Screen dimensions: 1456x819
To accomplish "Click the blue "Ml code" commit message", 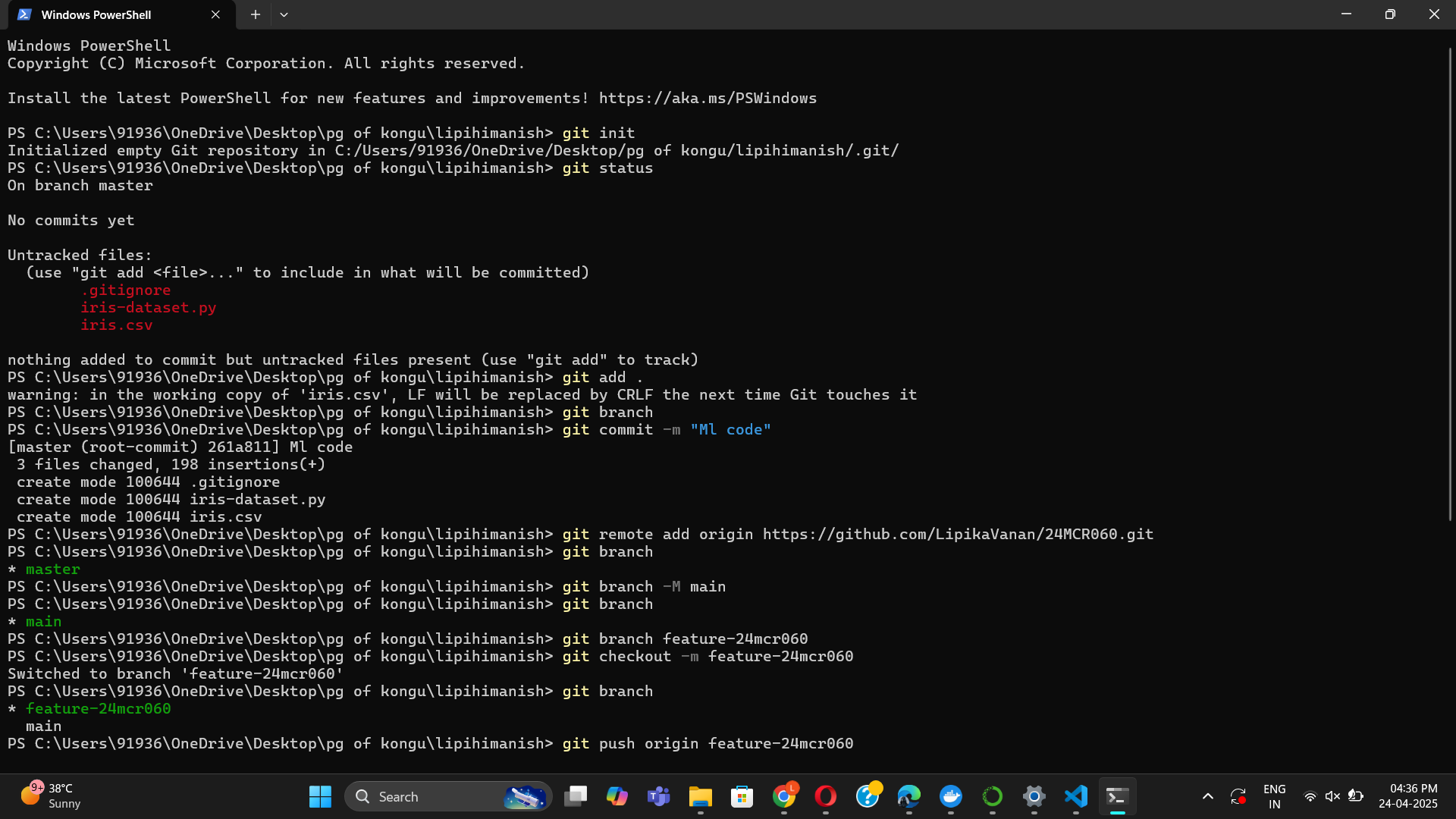I will [x=730, y=430].
